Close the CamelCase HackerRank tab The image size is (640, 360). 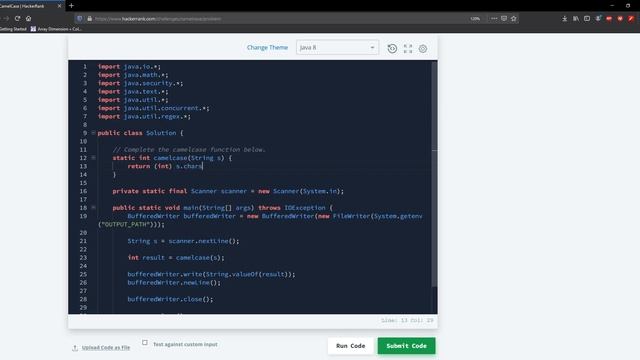tap(59, 6)
